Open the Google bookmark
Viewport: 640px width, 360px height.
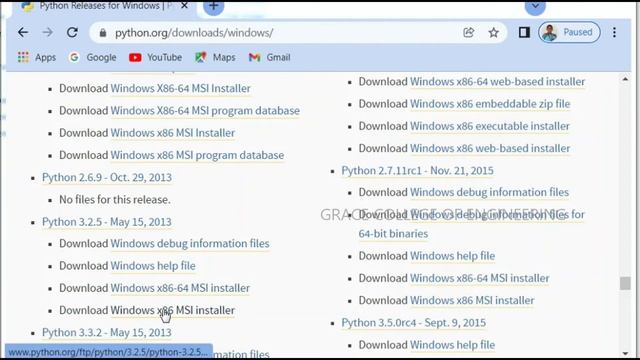[x=93, y=58]
